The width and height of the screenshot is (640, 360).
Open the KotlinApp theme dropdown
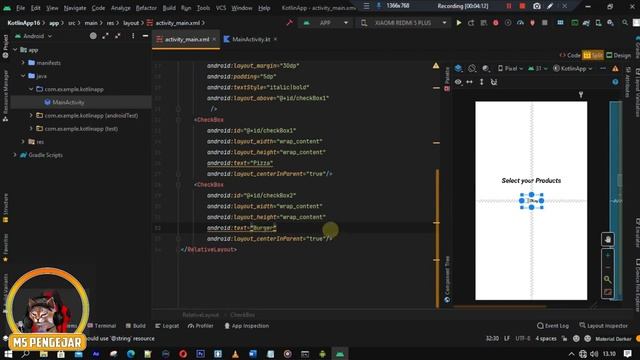click(x=573, y=69)
